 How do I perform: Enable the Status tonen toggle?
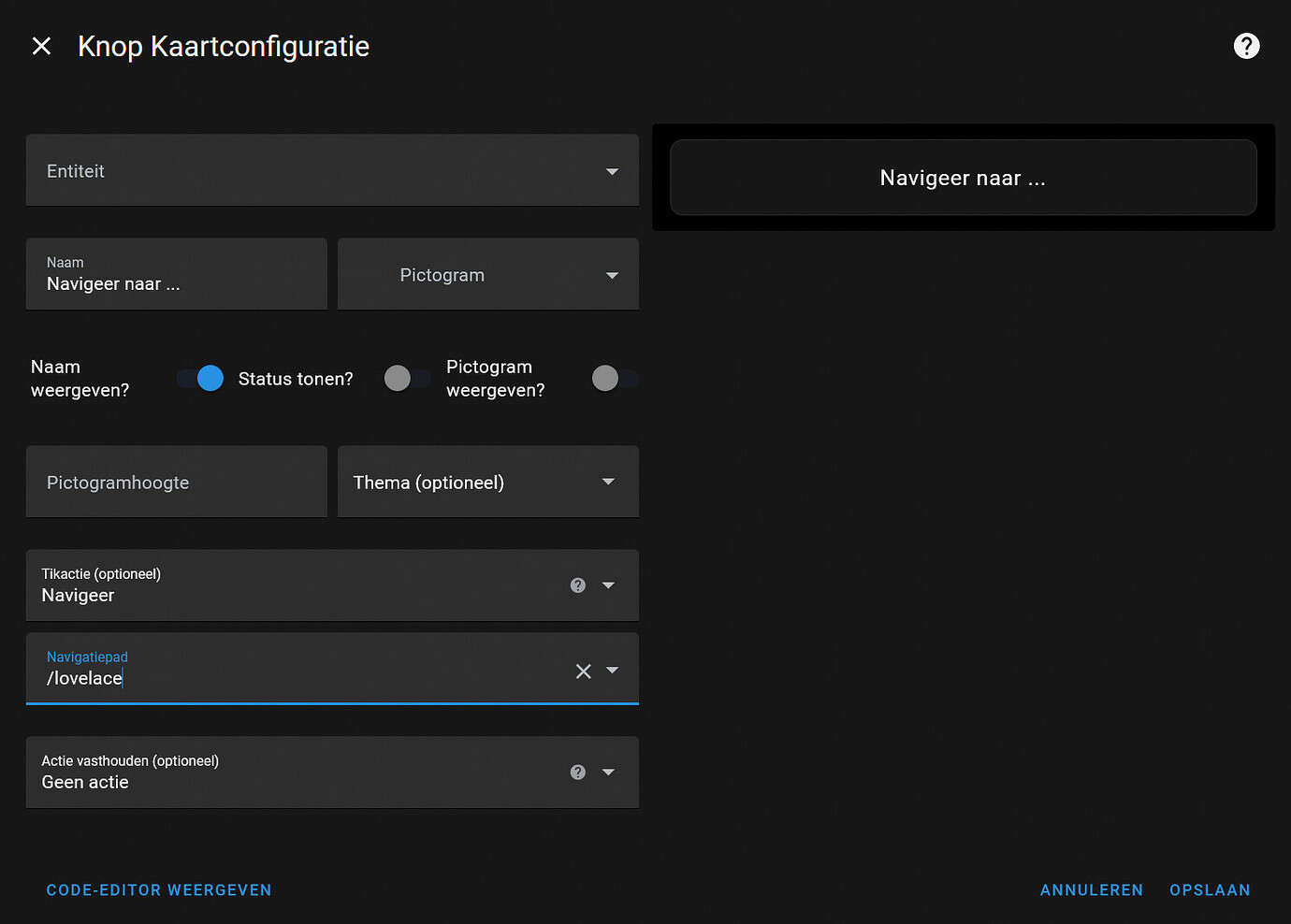pyautogui.click(x=399, y=378)
